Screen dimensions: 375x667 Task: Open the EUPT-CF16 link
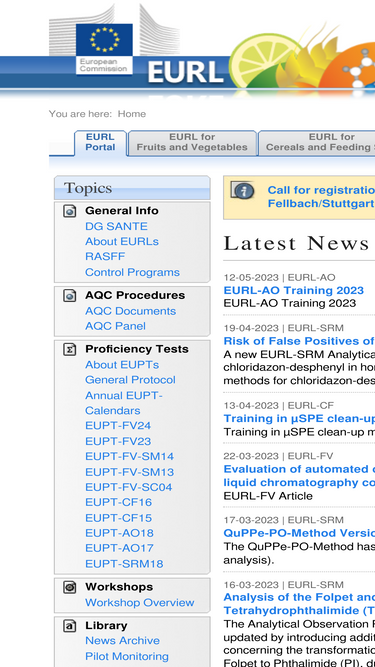pyautogui.click(x=118, y=503)
